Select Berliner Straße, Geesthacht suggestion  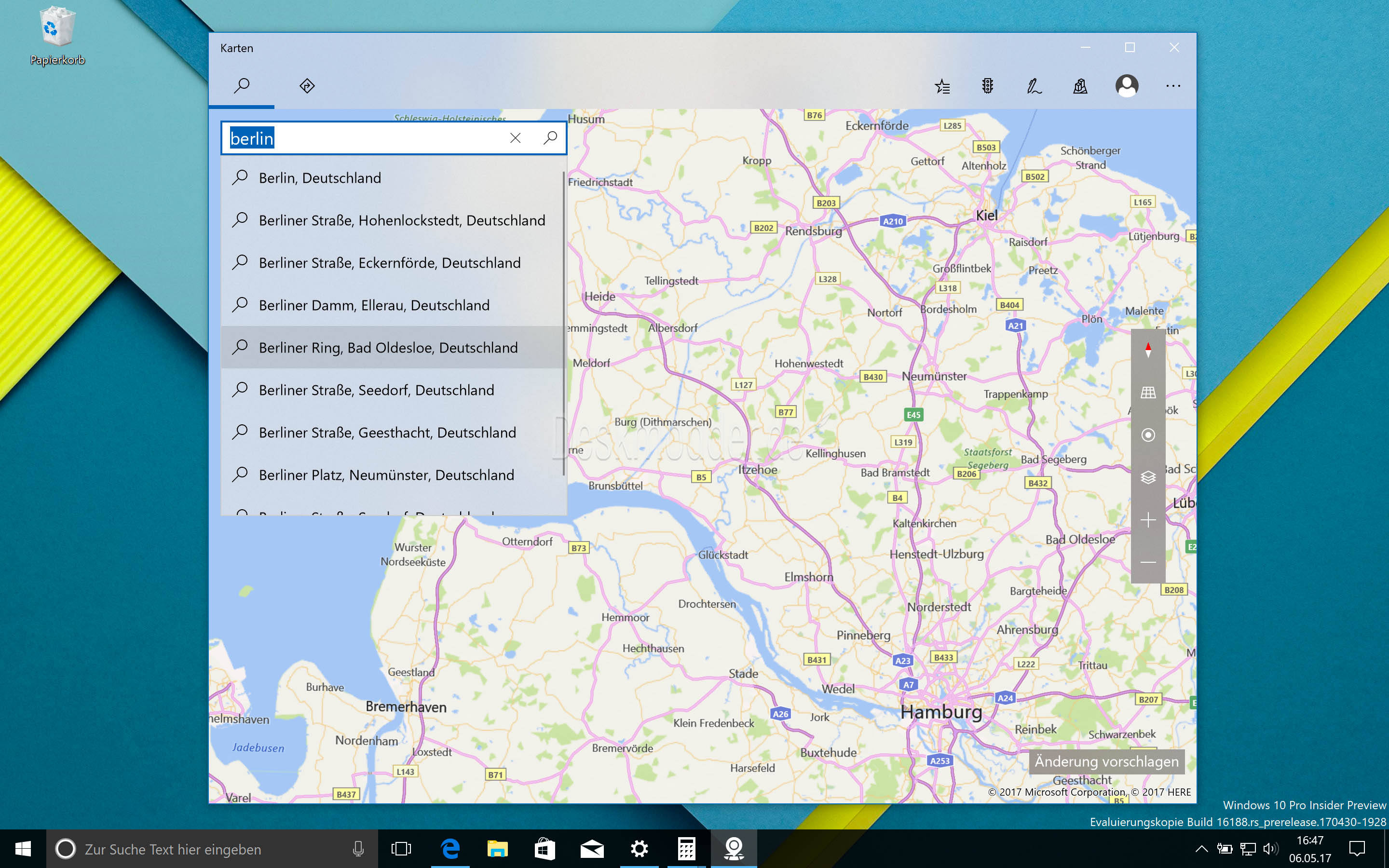click(x=393, y=433)
